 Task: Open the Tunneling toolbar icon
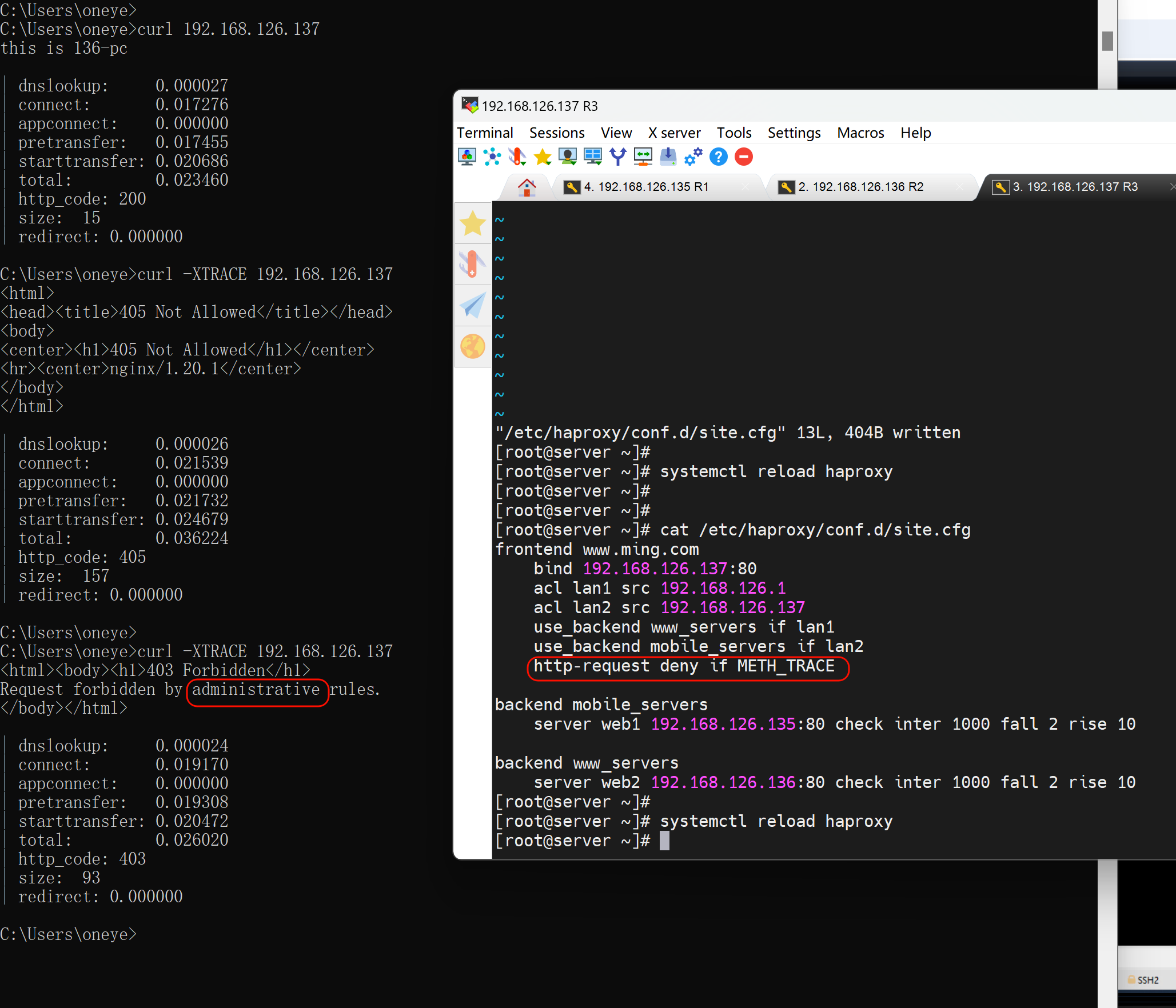[x=643, y=157]
